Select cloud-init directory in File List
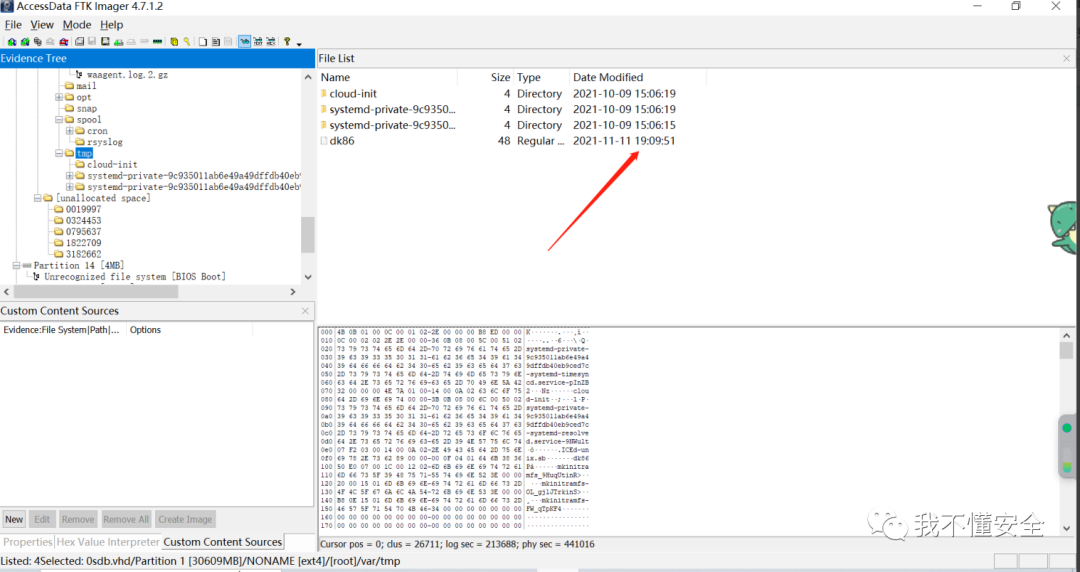Viewport: 1080px width, 572px height. [353, 94]
